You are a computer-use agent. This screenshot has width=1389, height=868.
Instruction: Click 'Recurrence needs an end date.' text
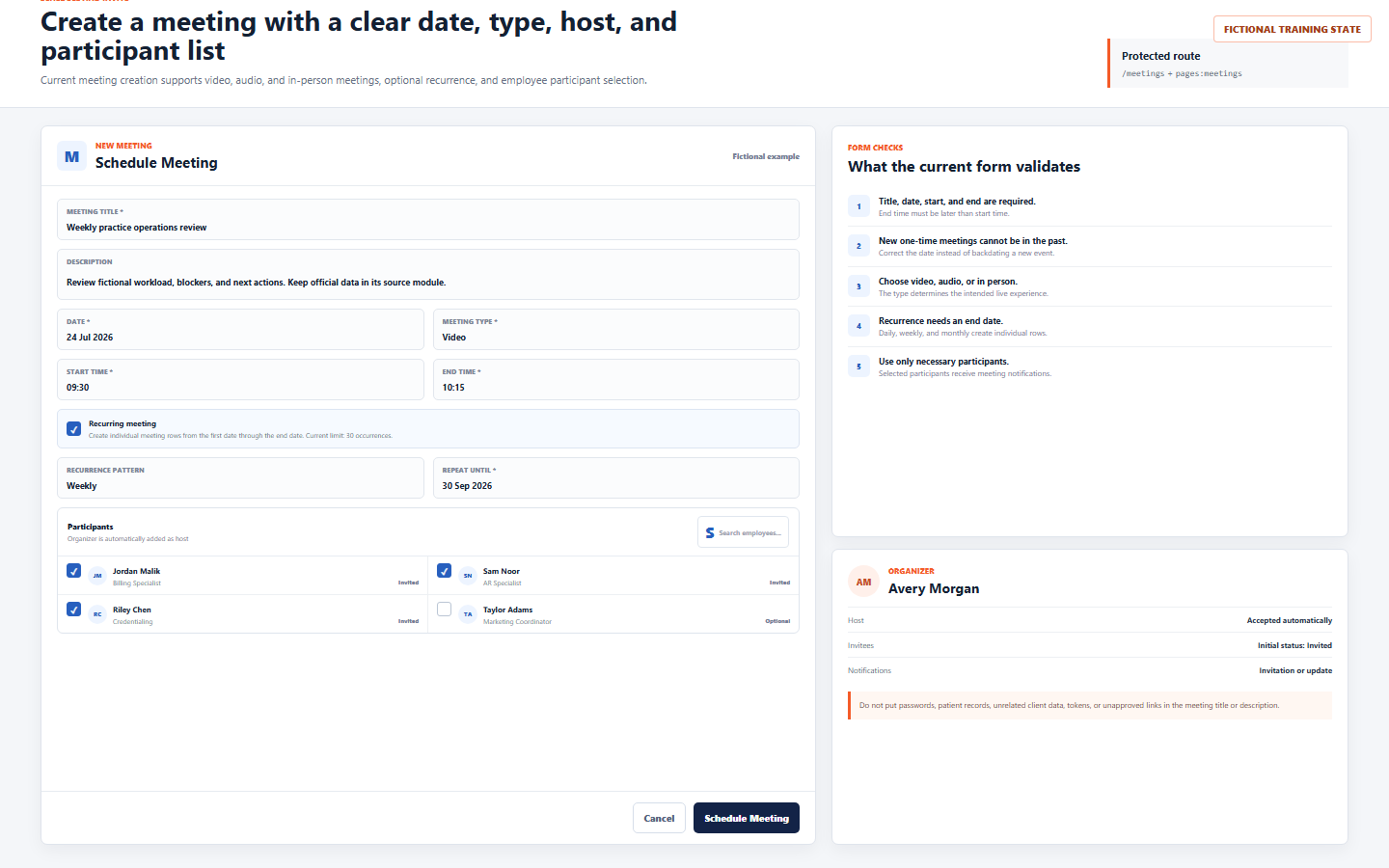pyautogui.click(x=940, y=321)
